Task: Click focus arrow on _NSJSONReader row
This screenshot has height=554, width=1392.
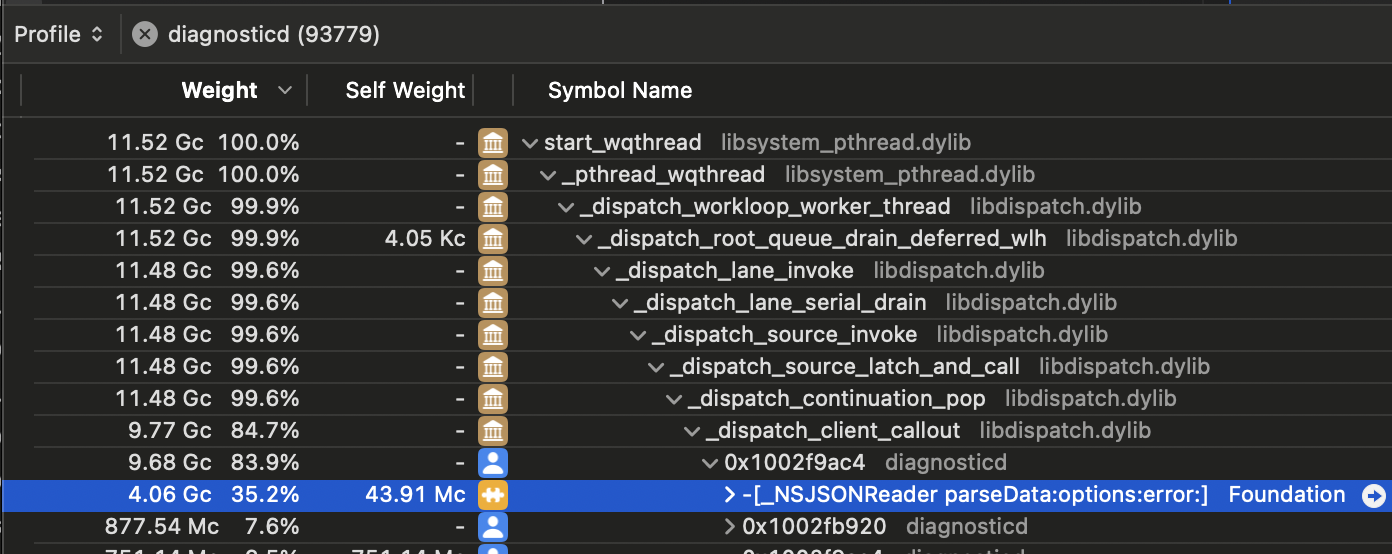Action: 1373,495
